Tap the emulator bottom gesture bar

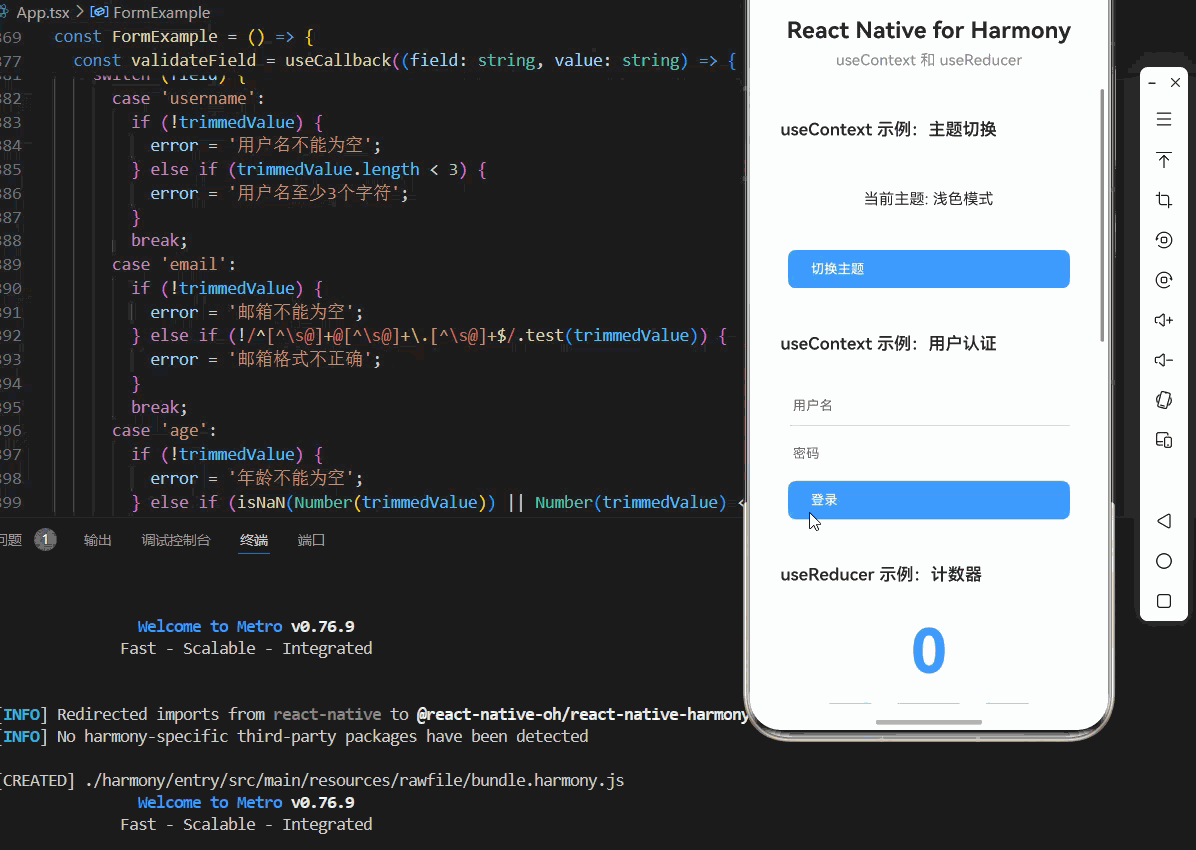pyautogui.click(x=928, y=722)
